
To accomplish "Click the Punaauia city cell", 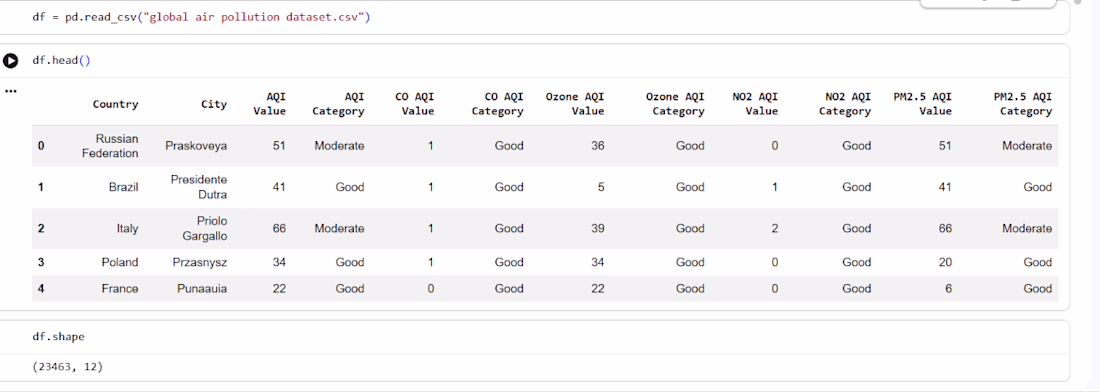I will coord(202,288).
